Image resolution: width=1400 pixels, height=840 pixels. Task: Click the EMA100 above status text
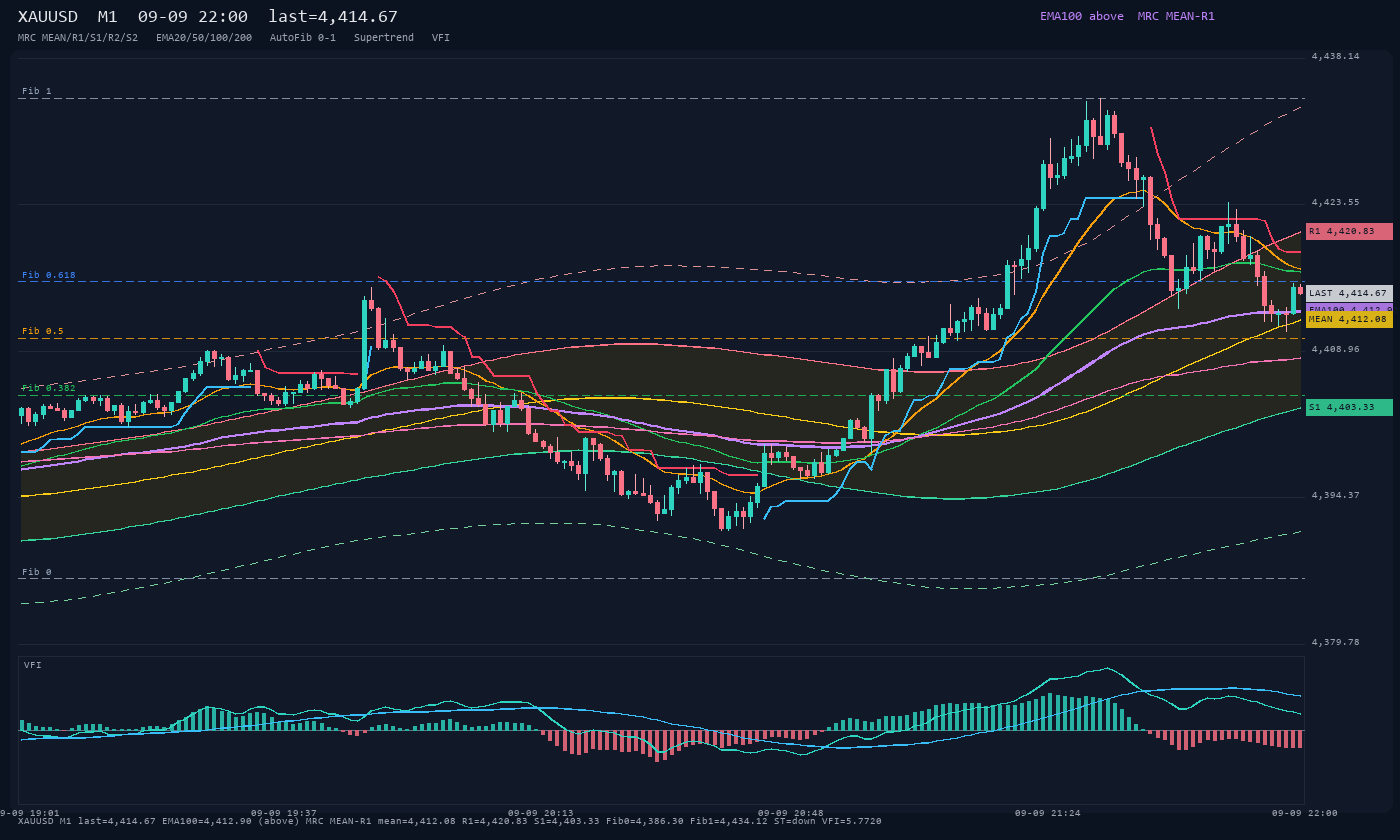coord(1081,16)
